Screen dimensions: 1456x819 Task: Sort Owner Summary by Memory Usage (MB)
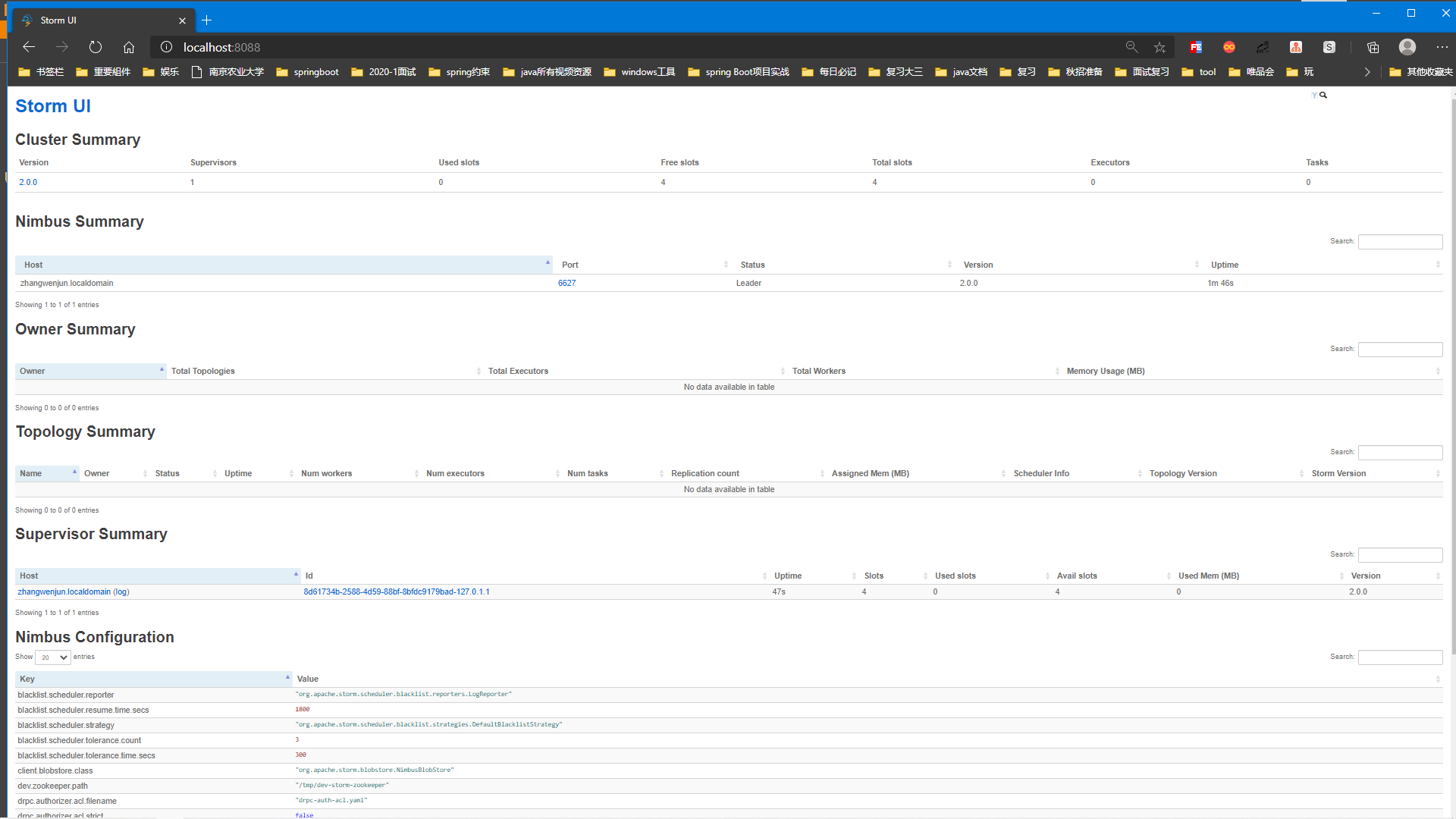[x=1252, y=371]
